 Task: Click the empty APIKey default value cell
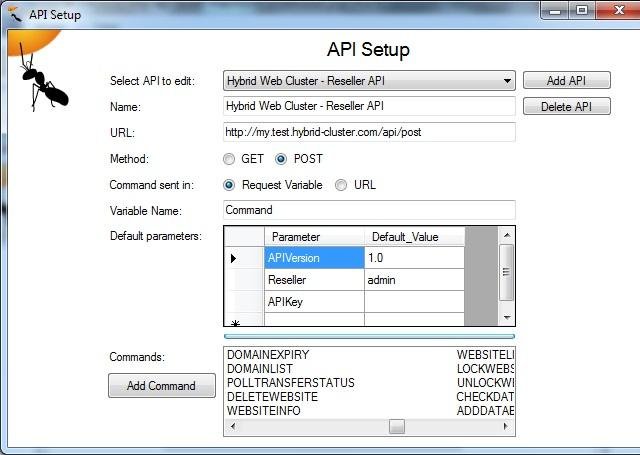coord(414,302)
